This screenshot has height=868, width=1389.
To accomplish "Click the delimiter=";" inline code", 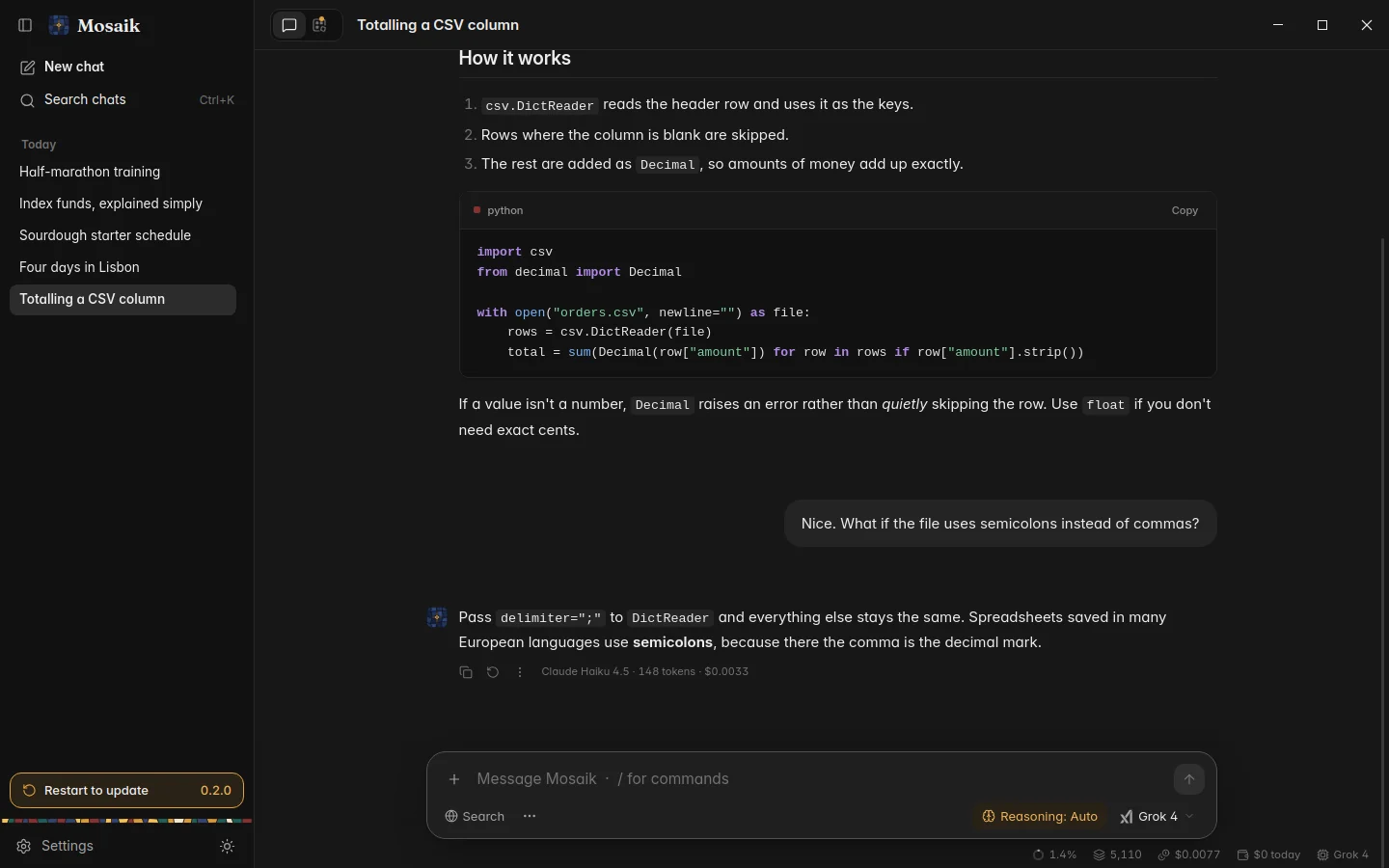I will [551, 618].
